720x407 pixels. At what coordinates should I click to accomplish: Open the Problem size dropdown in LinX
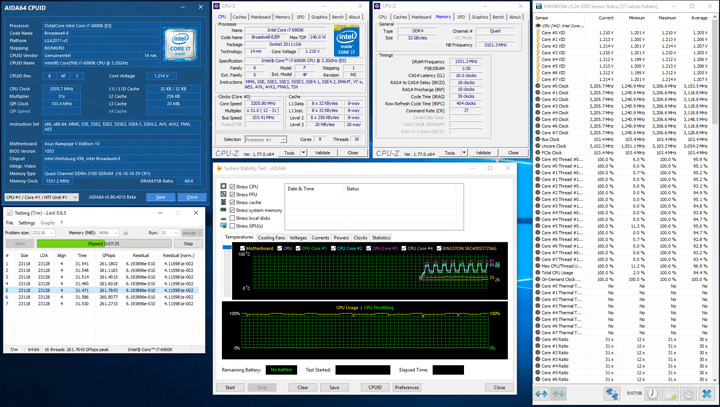click(44, 232)
